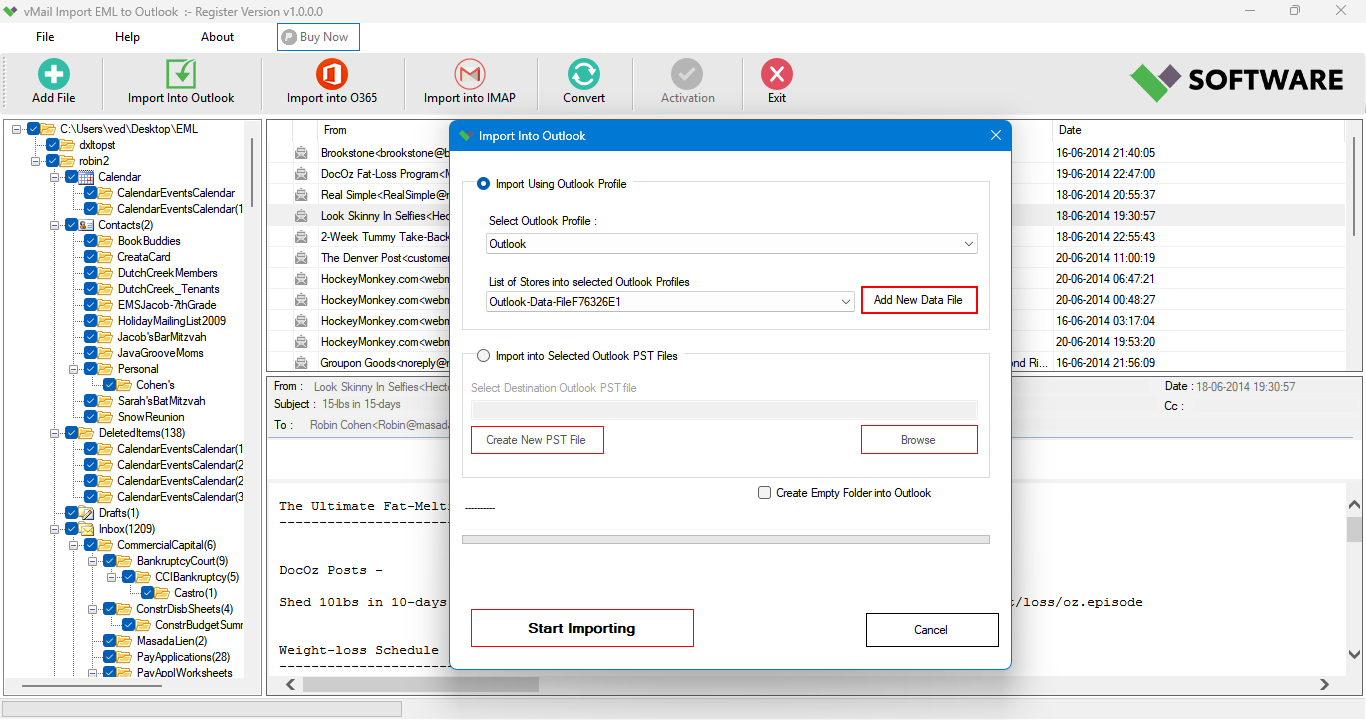Select the PayApplications(28) tree folder
Screen dimensions: 1366x720
point(183,657)
